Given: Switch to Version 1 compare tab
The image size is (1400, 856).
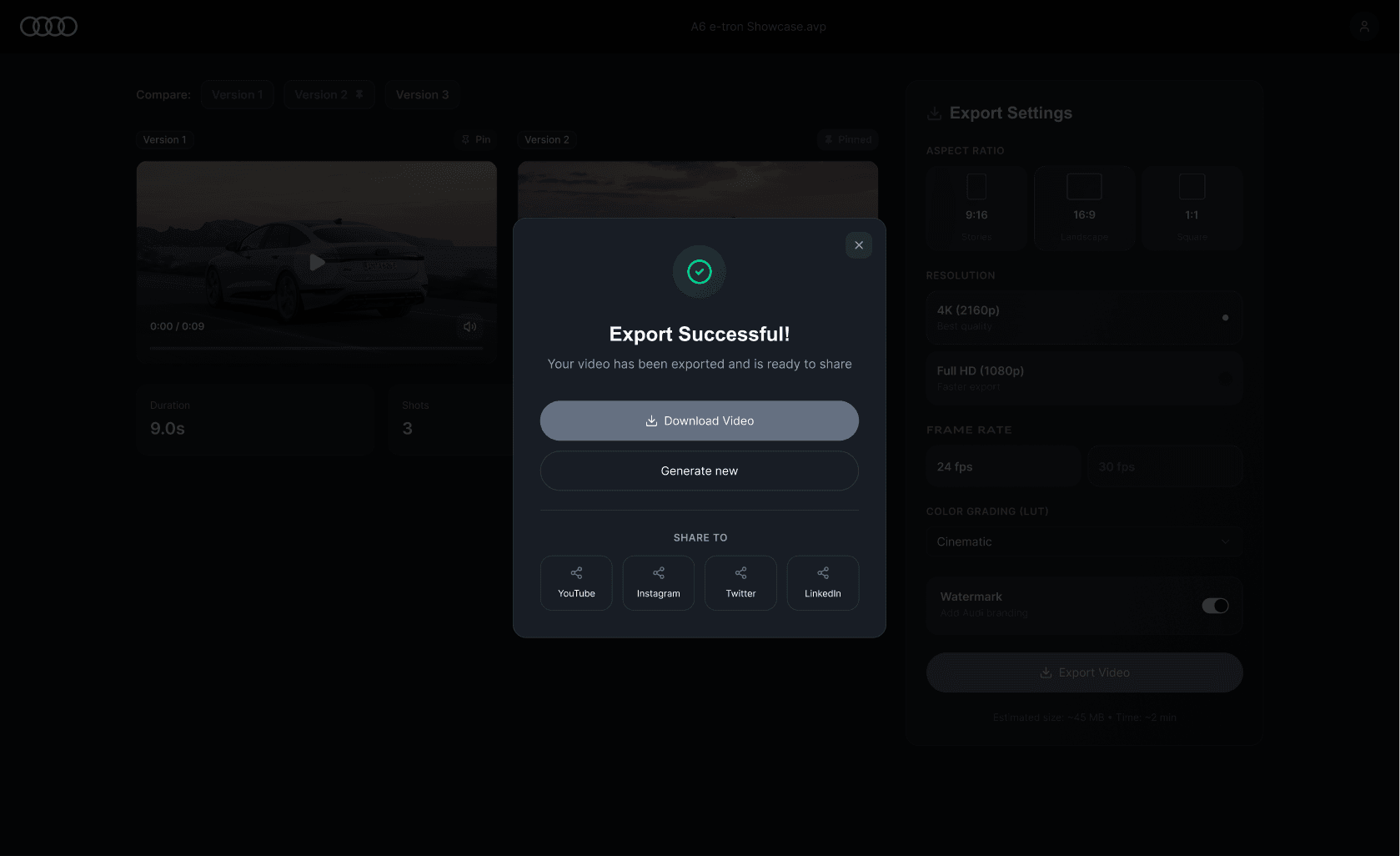Looking at the screenshot, I should (x=237, y=95).
